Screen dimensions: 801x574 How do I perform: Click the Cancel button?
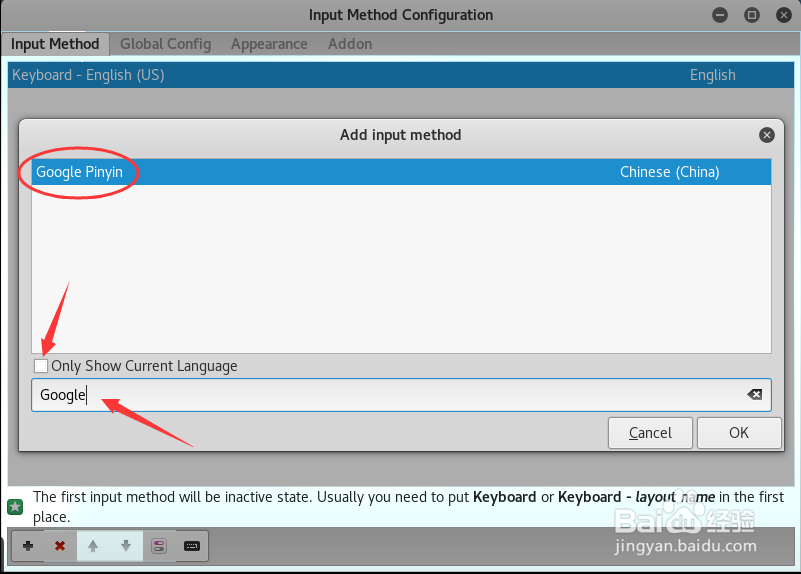point(650,433)
